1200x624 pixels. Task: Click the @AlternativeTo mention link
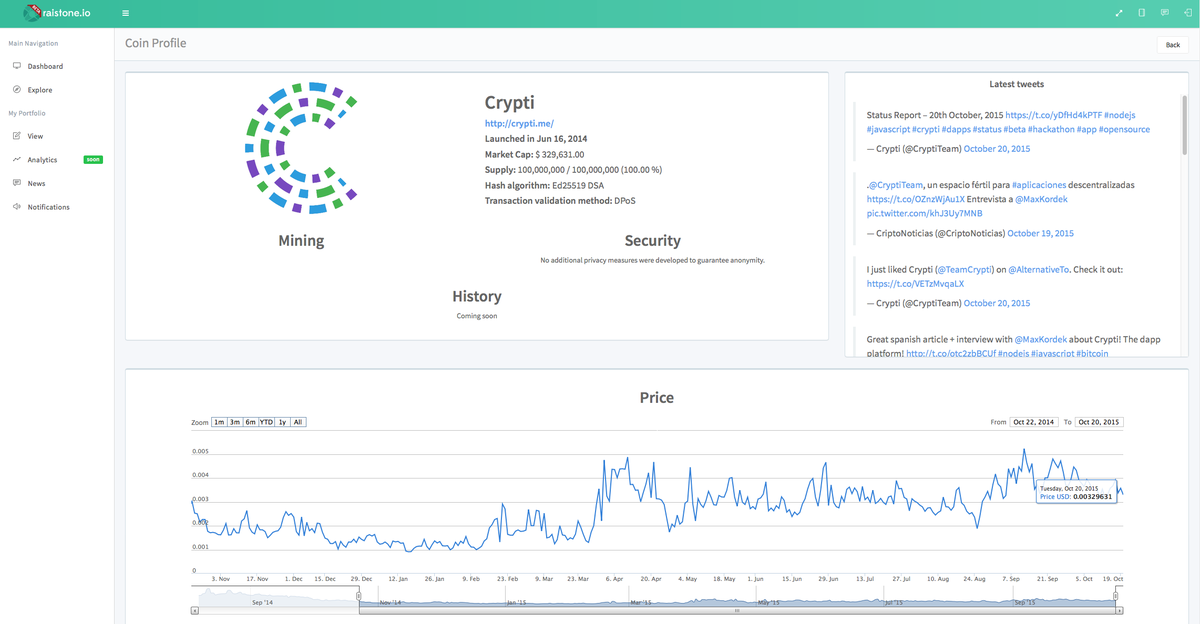[x=1040, y=269]
